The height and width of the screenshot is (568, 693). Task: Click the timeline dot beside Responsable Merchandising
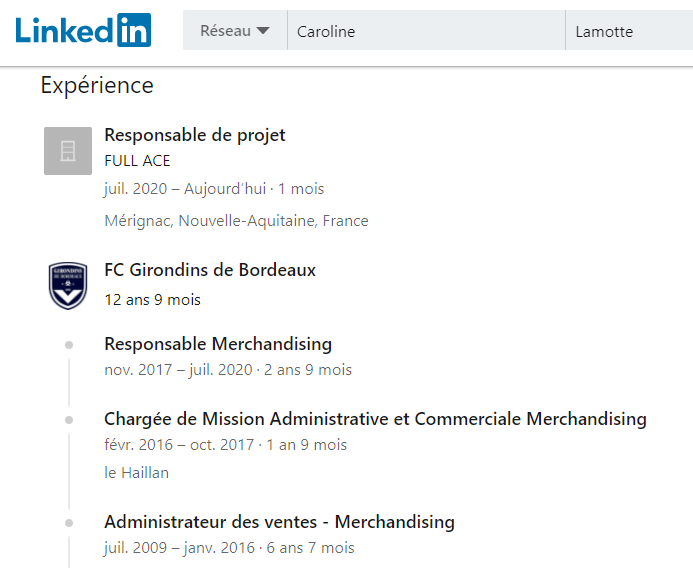click(69, 345)
